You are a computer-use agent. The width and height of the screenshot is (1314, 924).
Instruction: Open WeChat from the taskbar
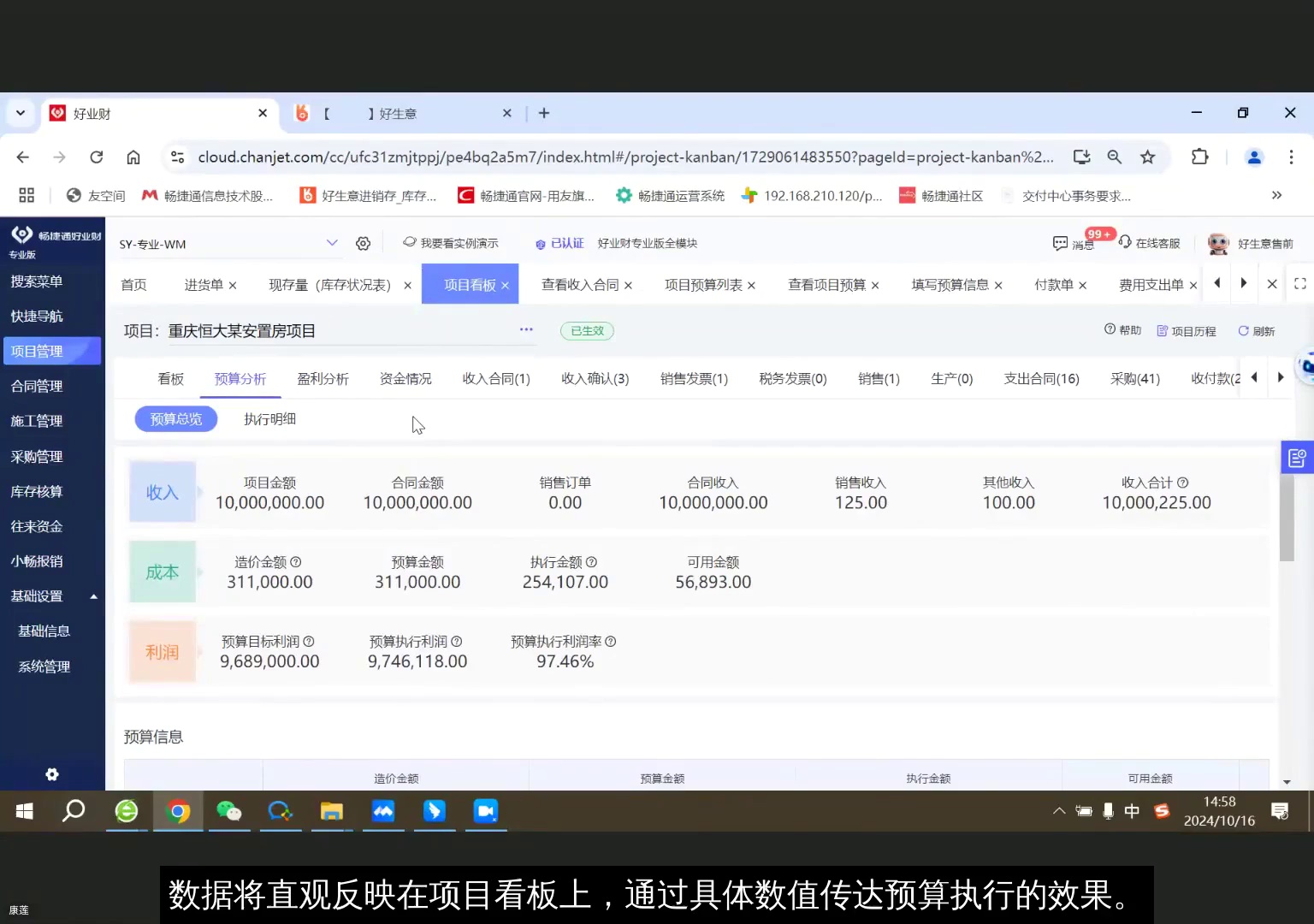229,811
